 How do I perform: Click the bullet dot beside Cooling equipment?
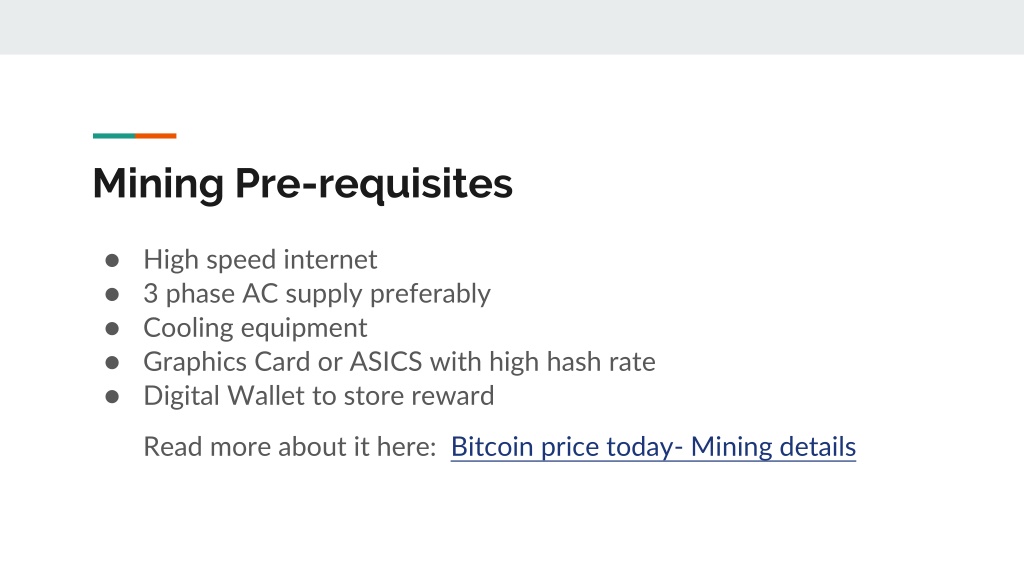112,328
